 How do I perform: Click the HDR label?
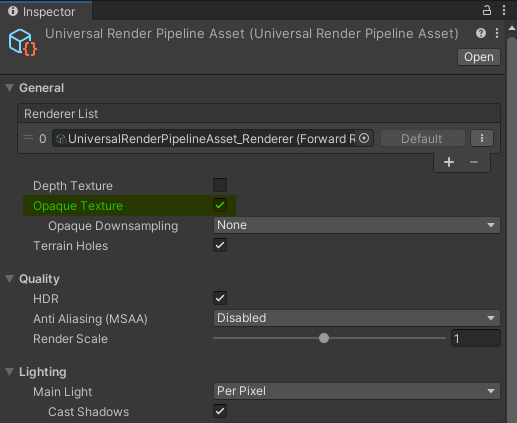coord(46,299)
